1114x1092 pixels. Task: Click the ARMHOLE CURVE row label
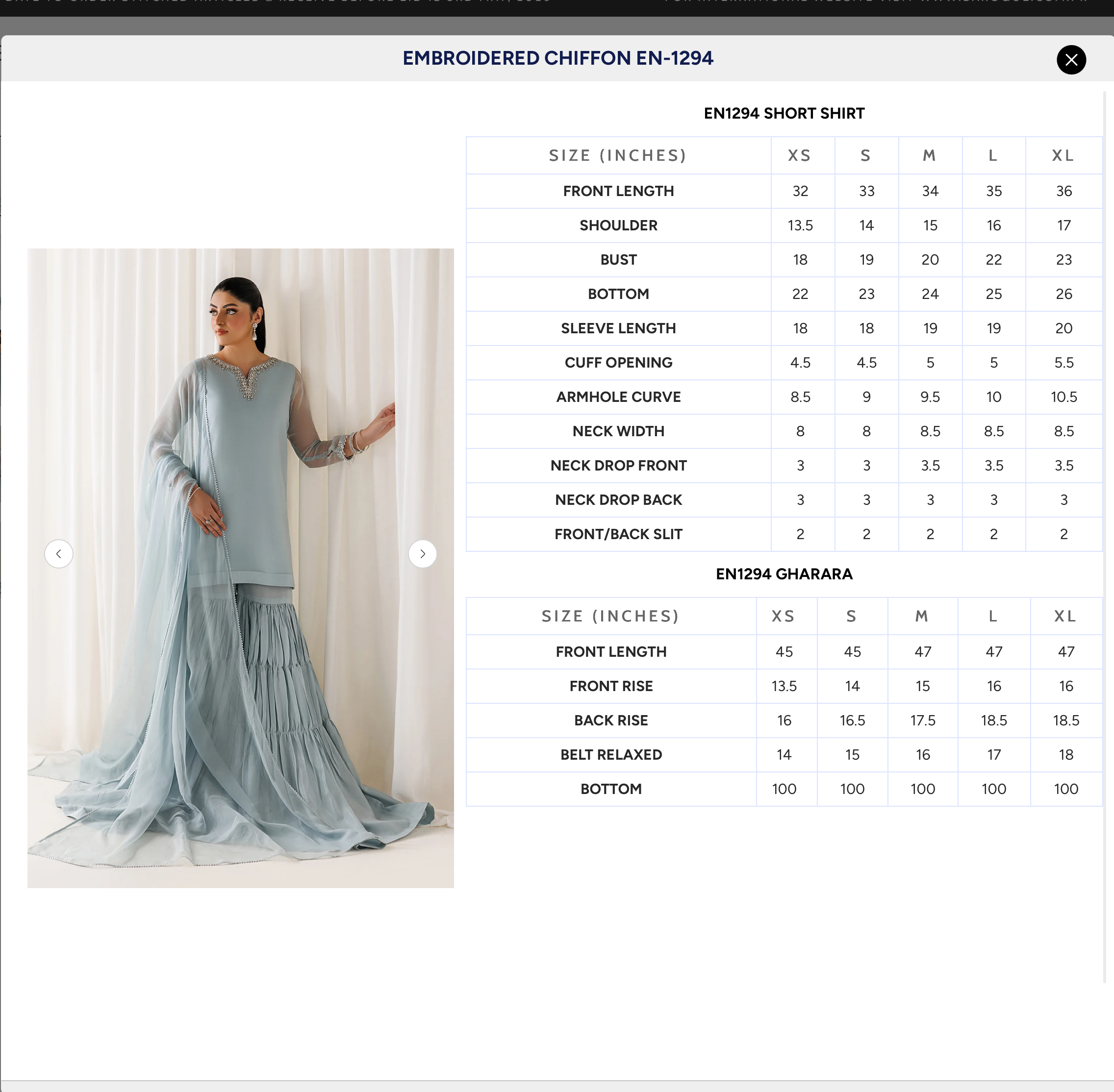pyautogui.click(x=618, y=397)
